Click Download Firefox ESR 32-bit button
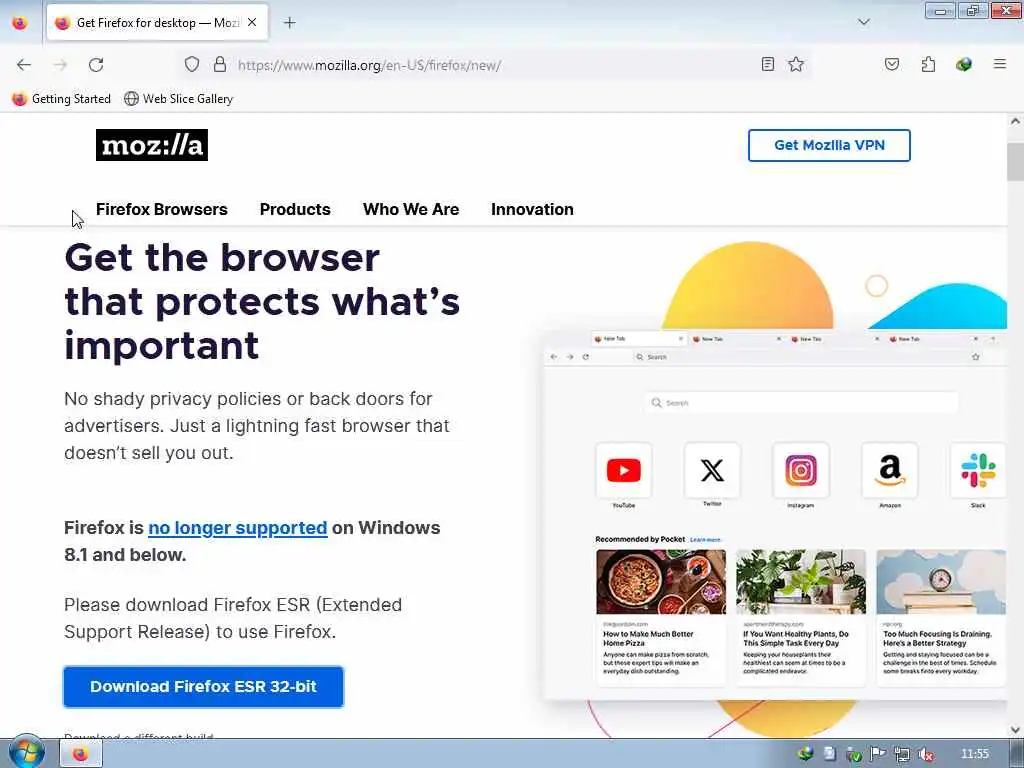This screenshot has width=1024, height=768. 203,686
